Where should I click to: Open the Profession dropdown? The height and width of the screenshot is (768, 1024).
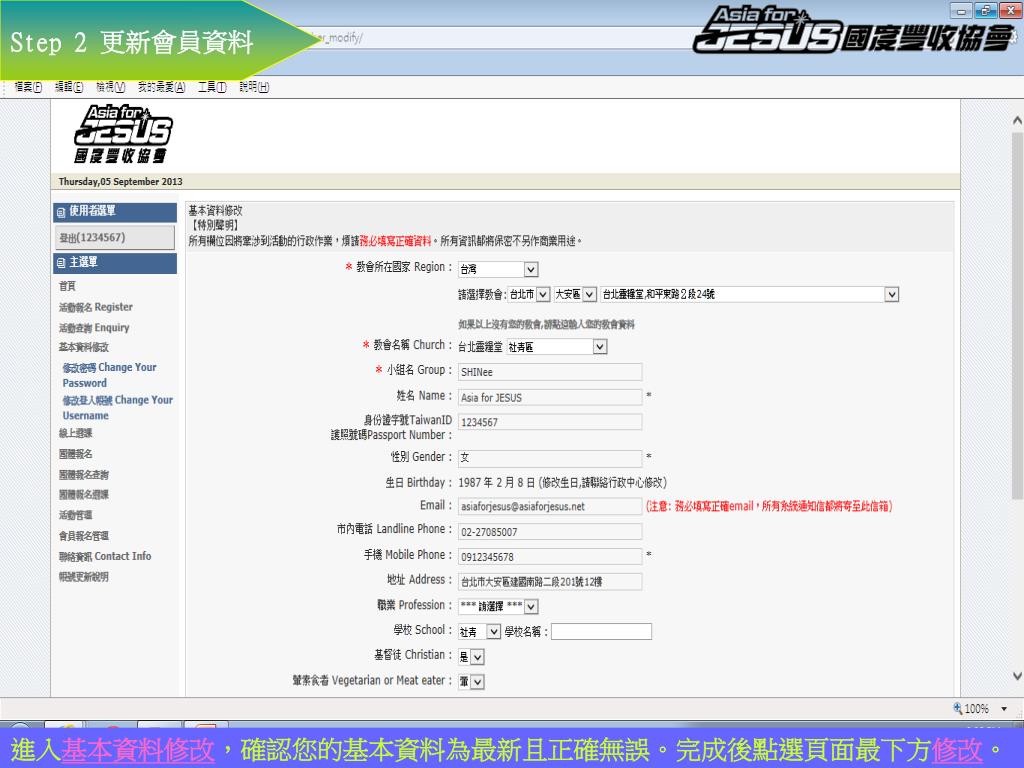click(x=498, y=607)
